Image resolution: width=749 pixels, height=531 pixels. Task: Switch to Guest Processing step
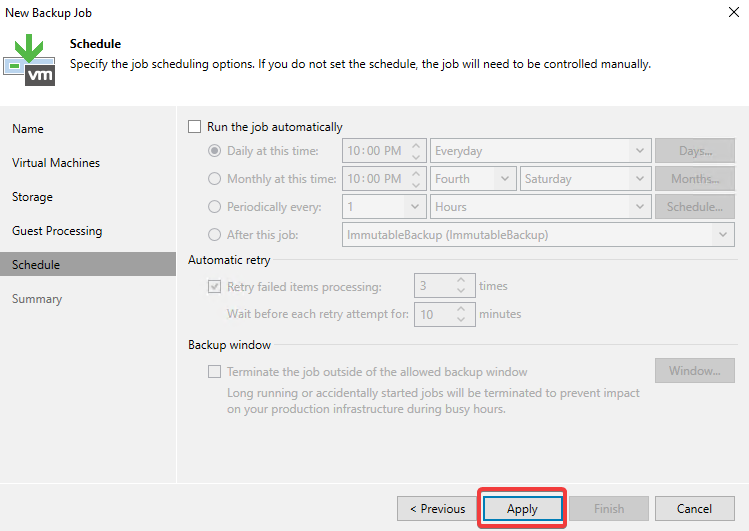[x=57, y=231]
